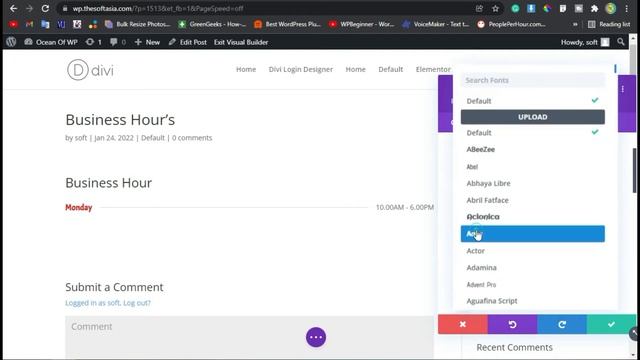Open GreenGeeks bookmark
The image size is (640, 360).
[212, 24]
